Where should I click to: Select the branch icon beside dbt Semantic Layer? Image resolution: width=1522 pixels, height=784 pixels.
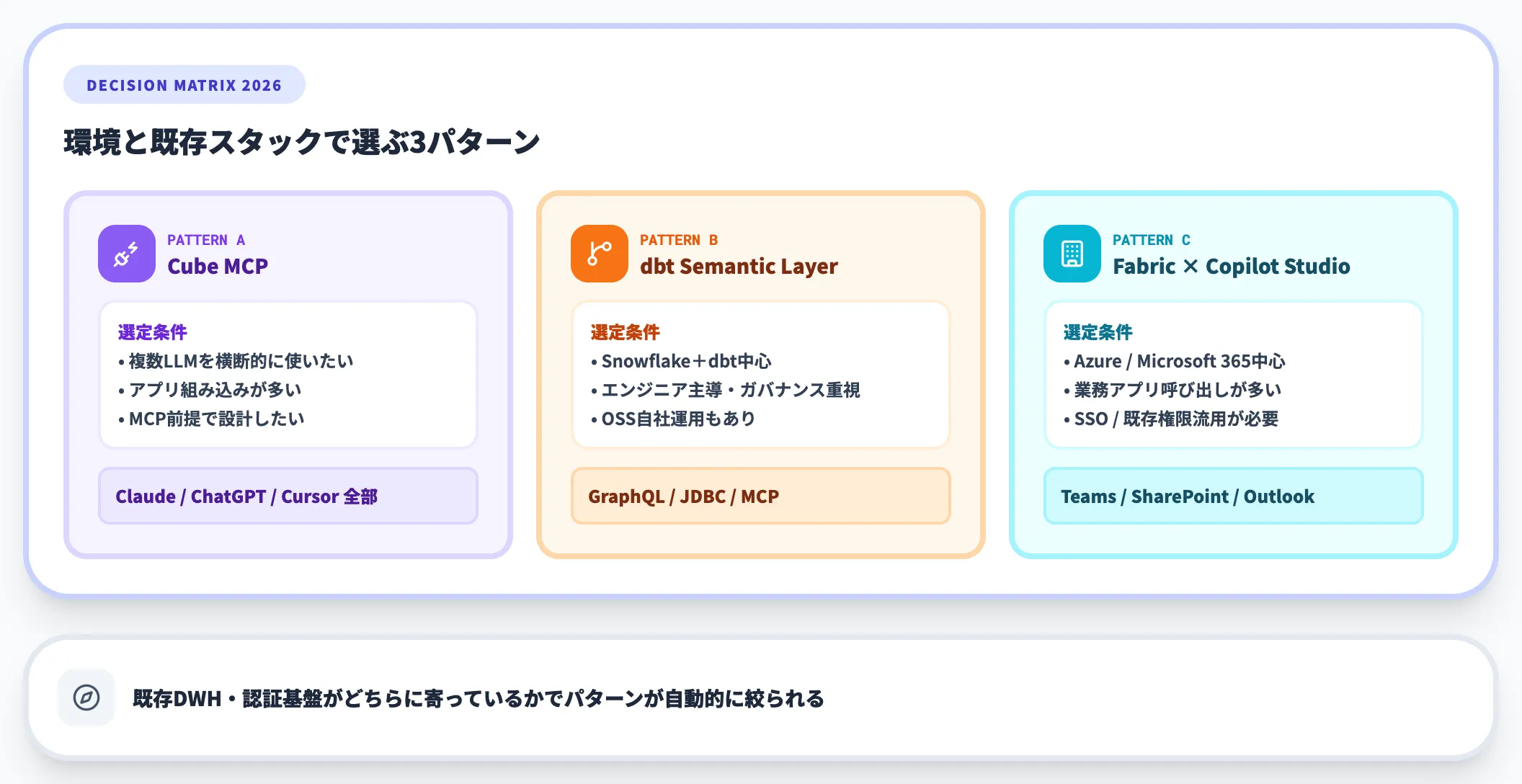point(599,253)
